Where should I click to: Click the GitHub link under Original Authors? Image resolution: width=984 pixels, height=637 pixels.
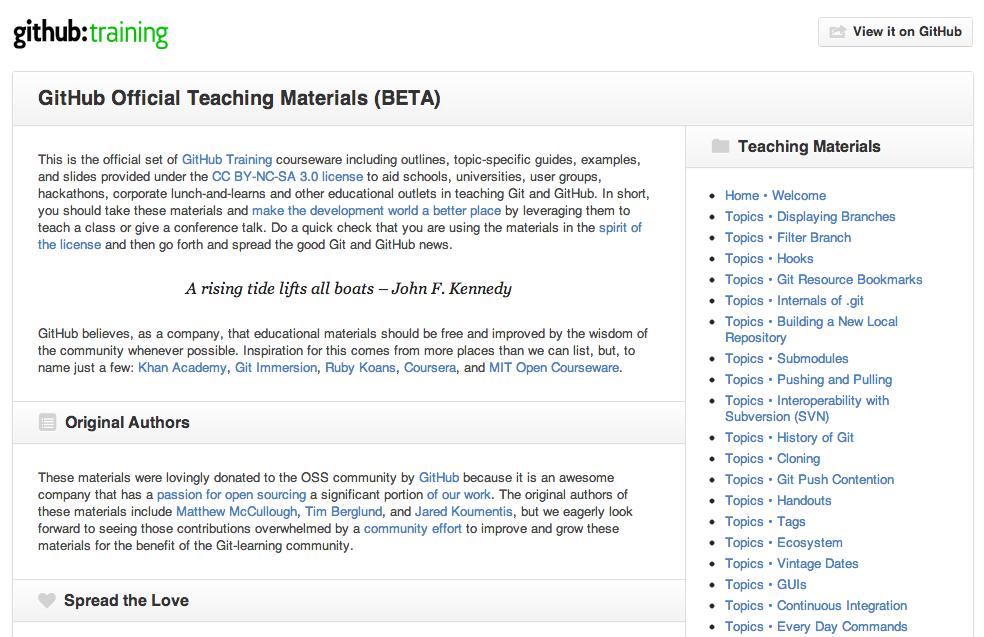[x=439, y=478]
